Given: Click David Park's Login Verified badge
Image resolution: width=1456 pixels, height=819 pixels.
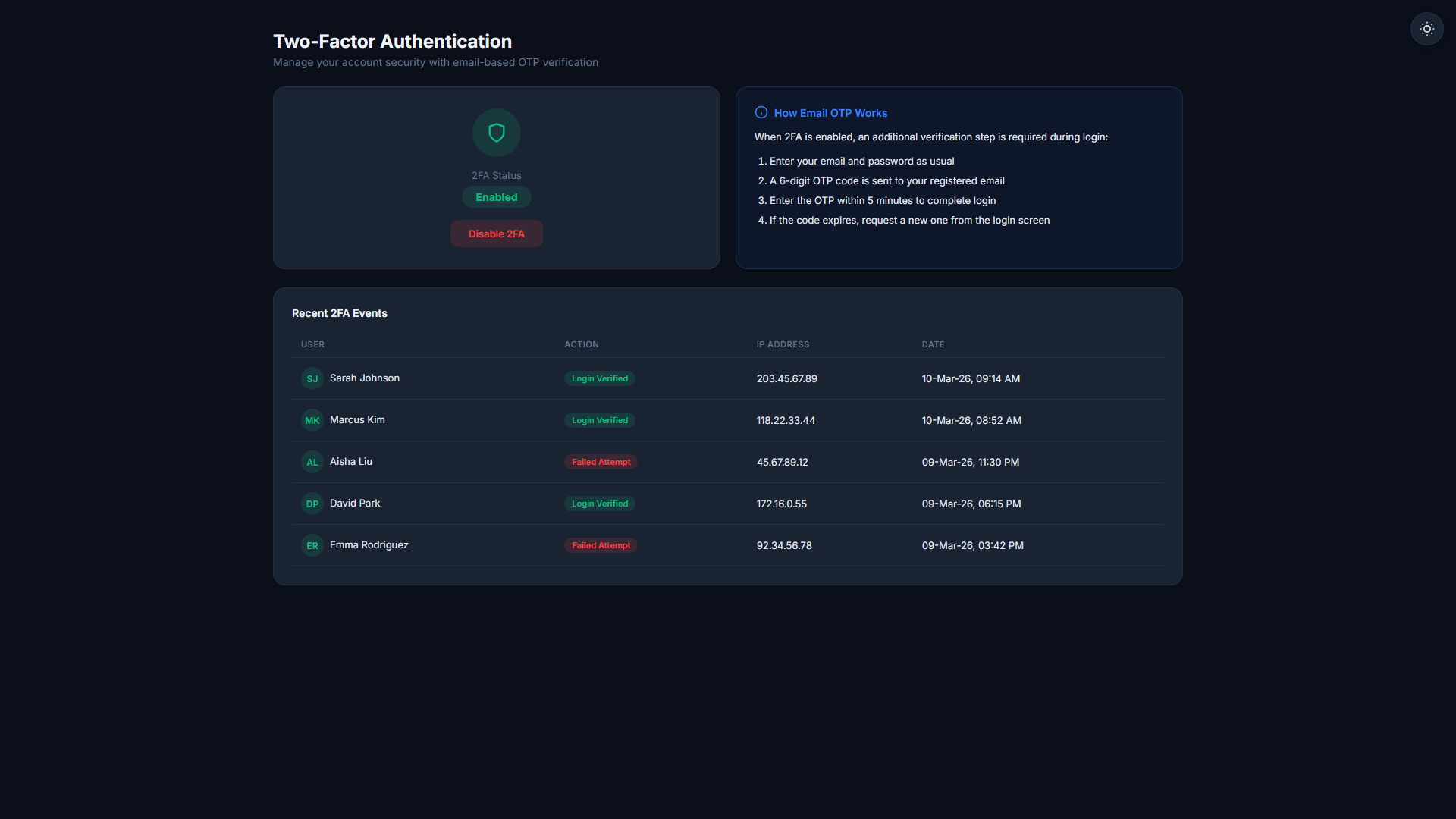Looking at the screenshot, I should (600, 504).
